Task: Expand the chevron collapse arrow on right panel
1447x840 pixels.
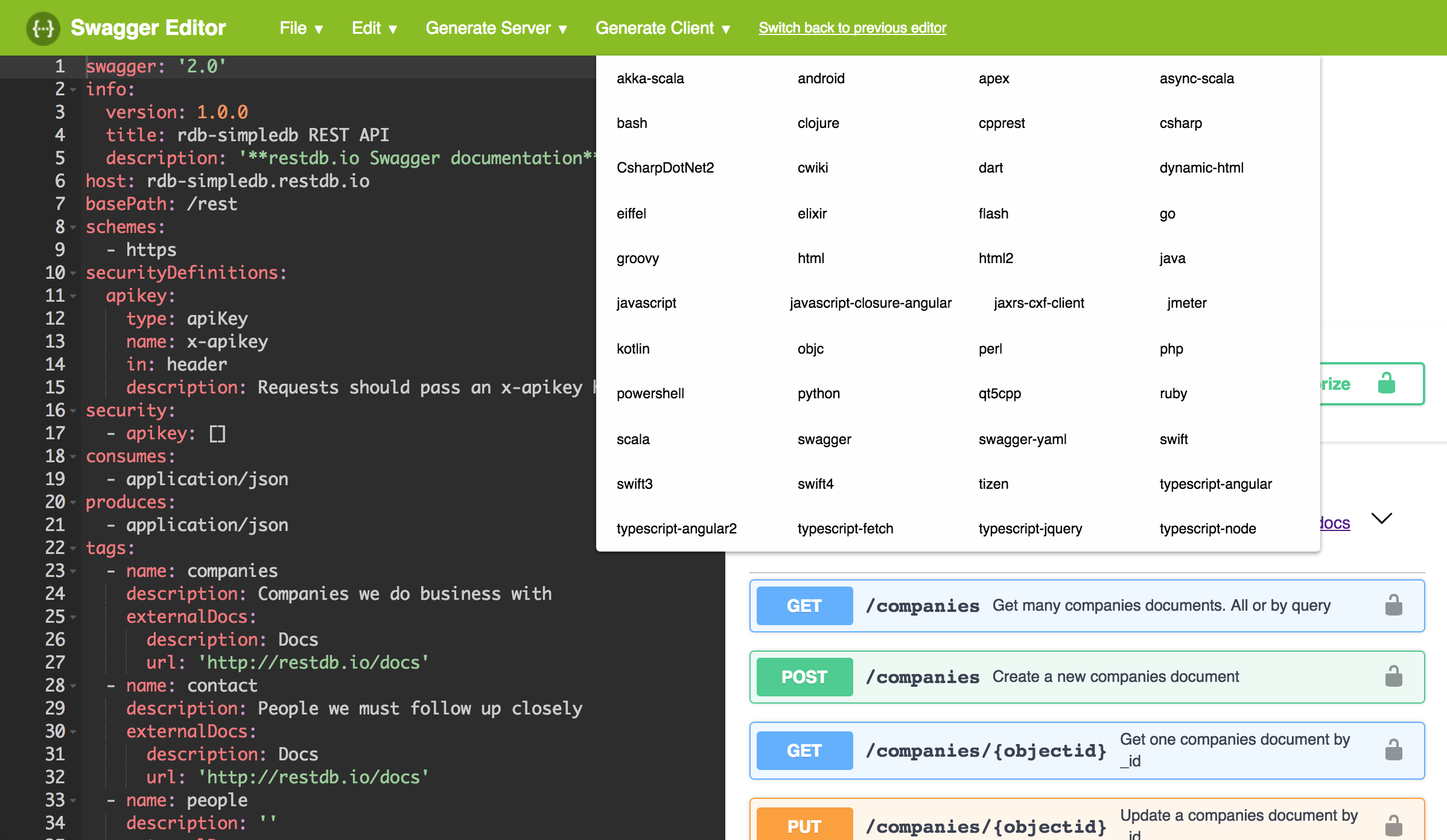Action: point(1383,518)
